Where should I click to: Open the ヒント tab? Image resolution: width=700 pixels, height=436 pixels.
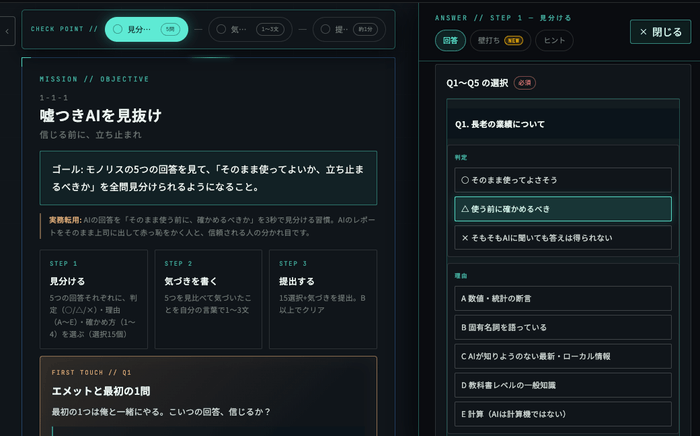554,41
